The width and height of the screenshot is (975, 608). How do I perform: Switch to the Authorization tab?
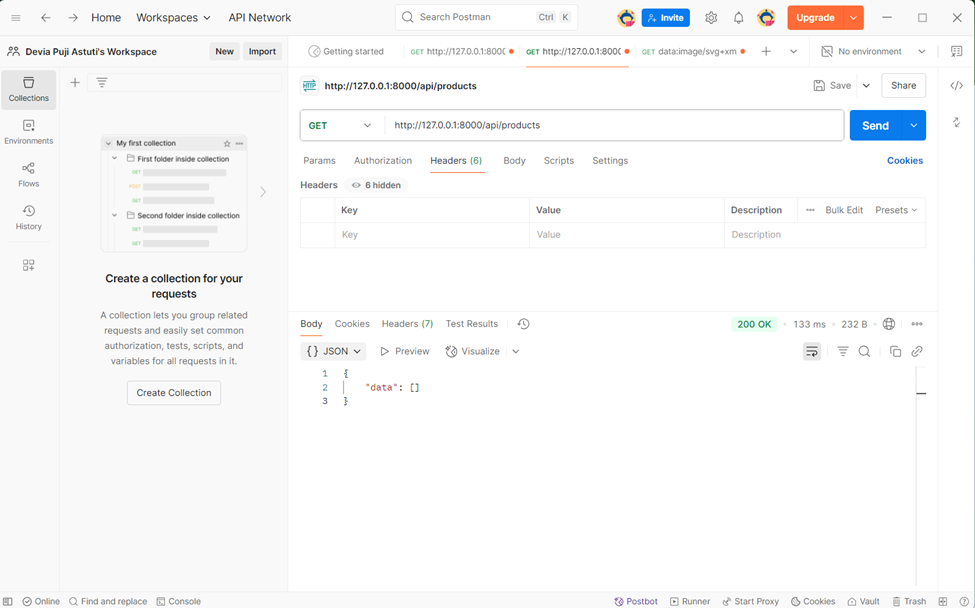click(382, 161)
